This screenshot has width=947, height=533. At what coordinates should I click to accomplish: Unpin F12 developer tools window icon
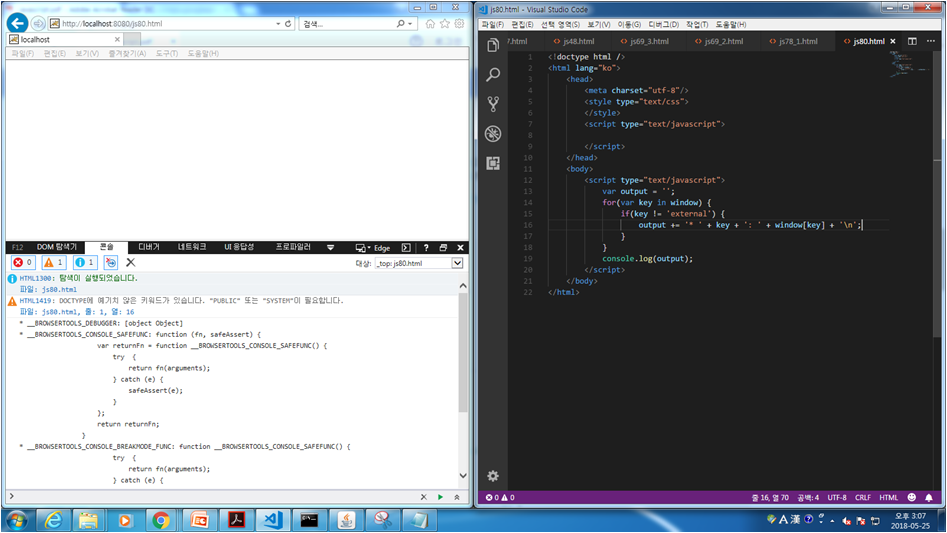[x=443, y=247]
